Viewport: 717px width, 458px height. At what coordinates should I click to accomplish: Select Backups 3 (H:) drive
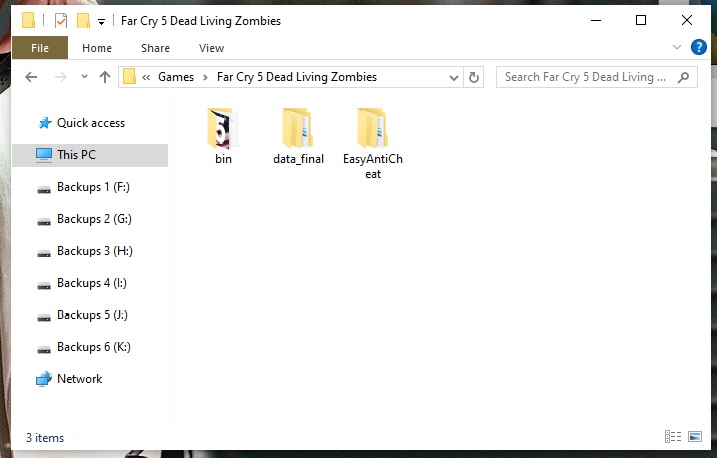[x=91, y=251]
